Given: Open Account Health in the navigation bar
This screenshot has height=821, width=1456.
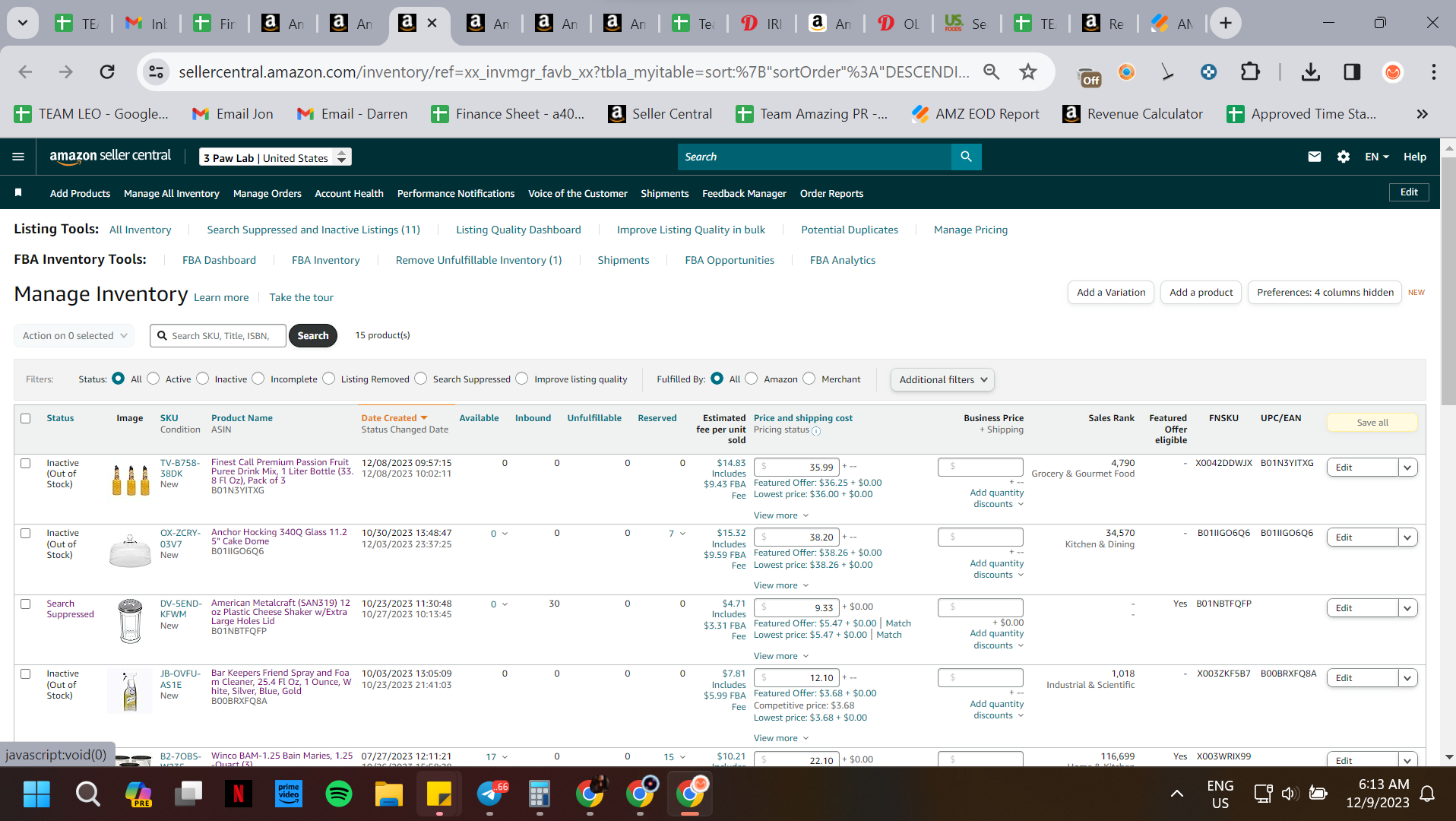Looking at the screenshot, I should 350,193.
